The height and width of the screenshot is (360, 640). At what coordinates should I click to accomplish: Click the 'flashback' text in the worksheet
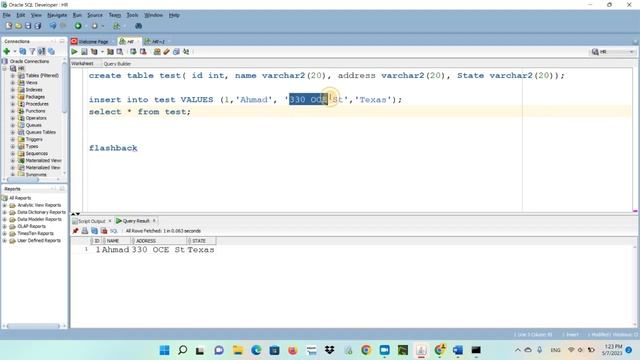click(113, 148)
